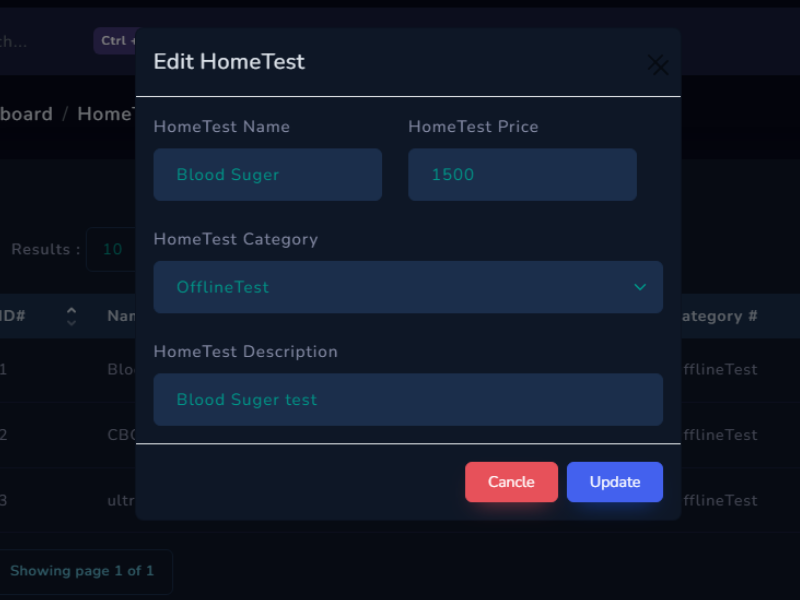Open the Results per page dropdown

click(x=111, y=249)
